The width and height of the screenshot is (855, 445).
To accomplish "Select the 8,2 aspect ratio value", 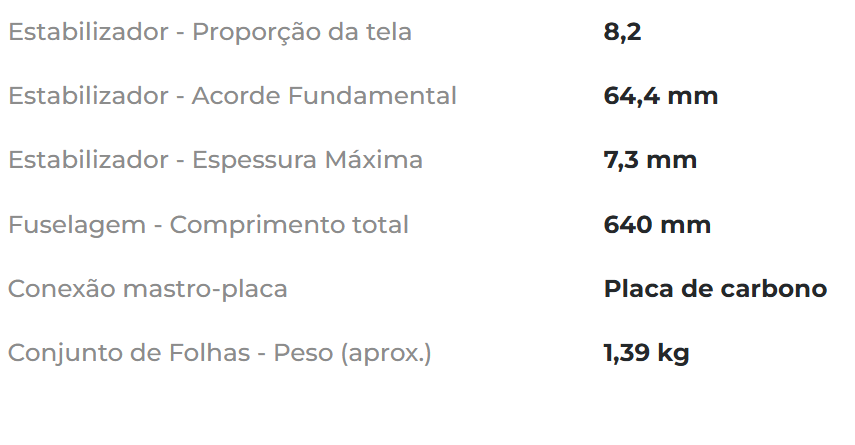I will click(622, 32).
